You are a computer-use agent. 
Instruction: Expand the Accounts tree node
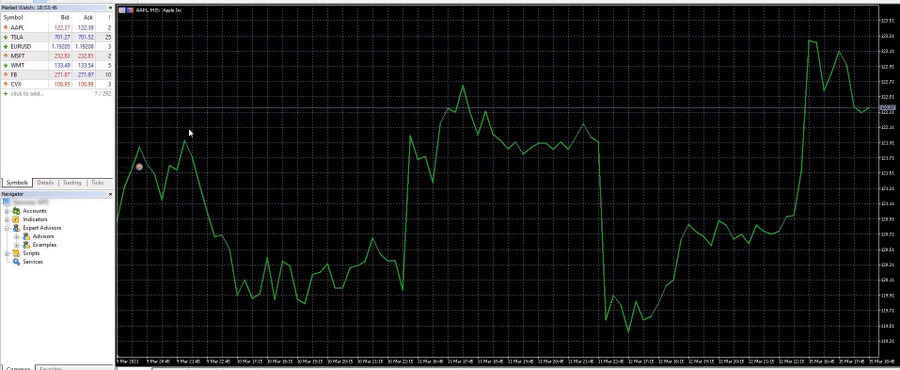tap(7, 211)
